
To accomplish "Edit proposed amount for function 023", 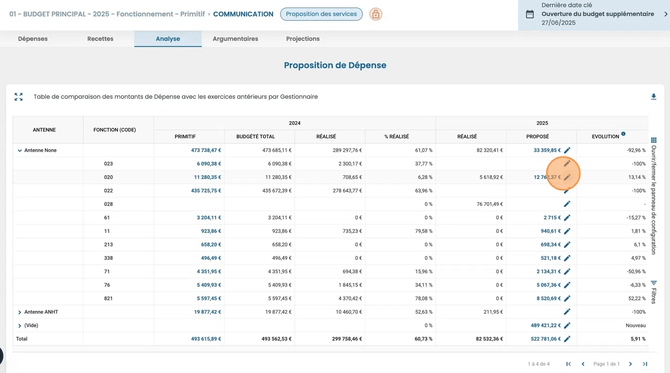I will (567, 164).
